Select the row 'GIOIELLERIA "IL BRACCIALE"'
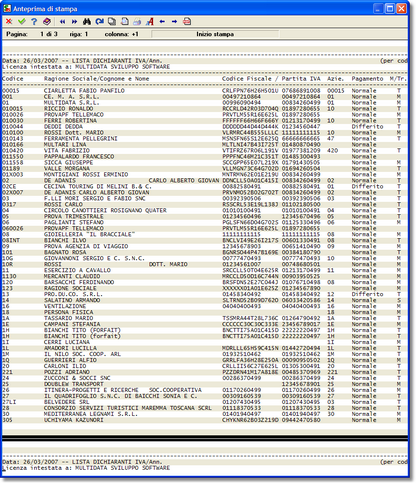This screenshot has height=484, width=416. 205,235
